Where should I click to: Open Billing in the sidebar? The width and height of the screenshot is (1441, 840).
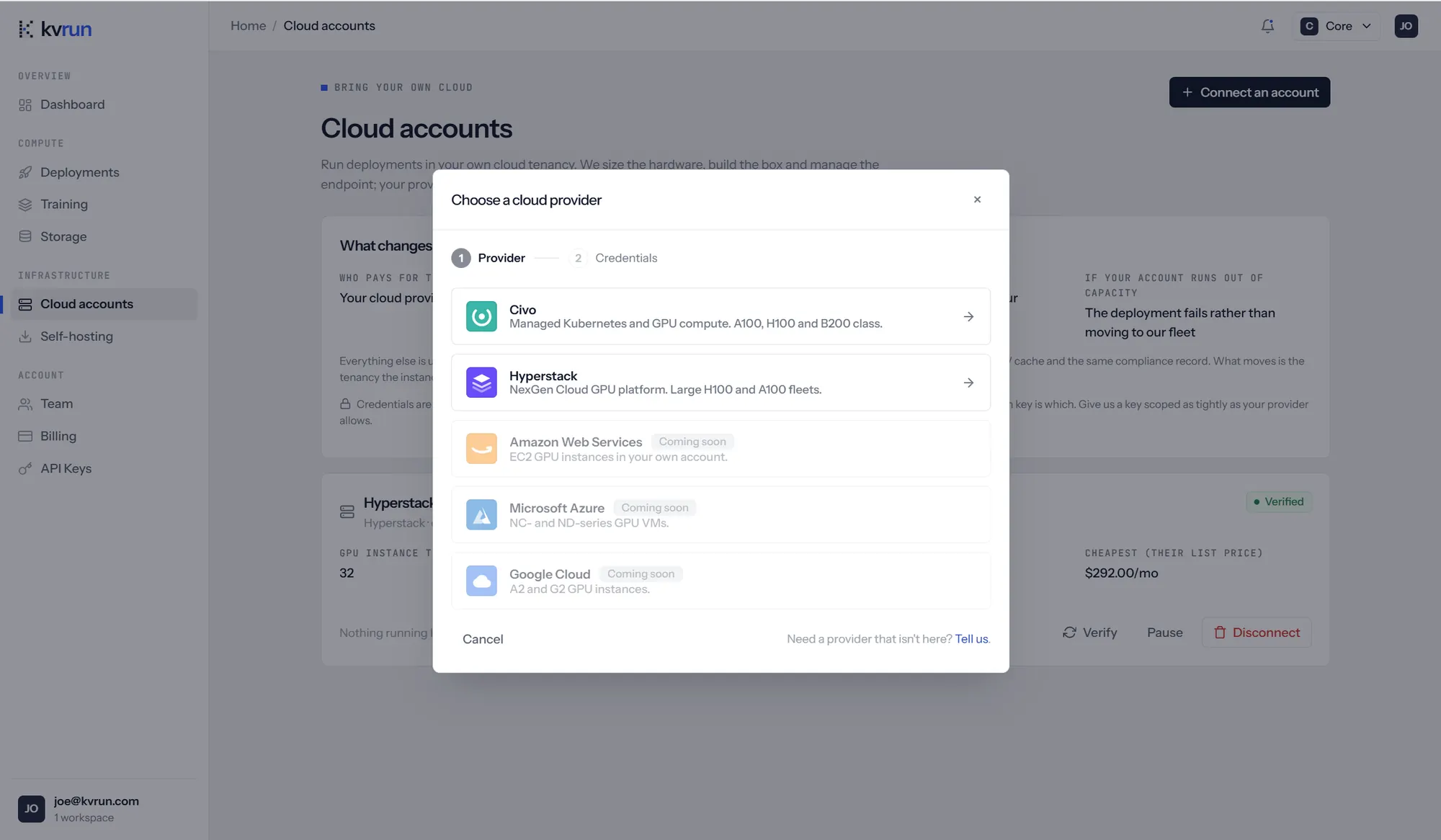(104, 437)
